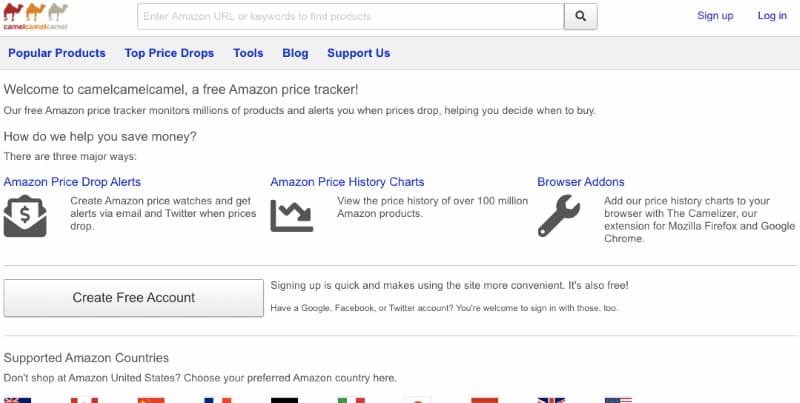Click the Sign up link

click(x=715, y=16)
